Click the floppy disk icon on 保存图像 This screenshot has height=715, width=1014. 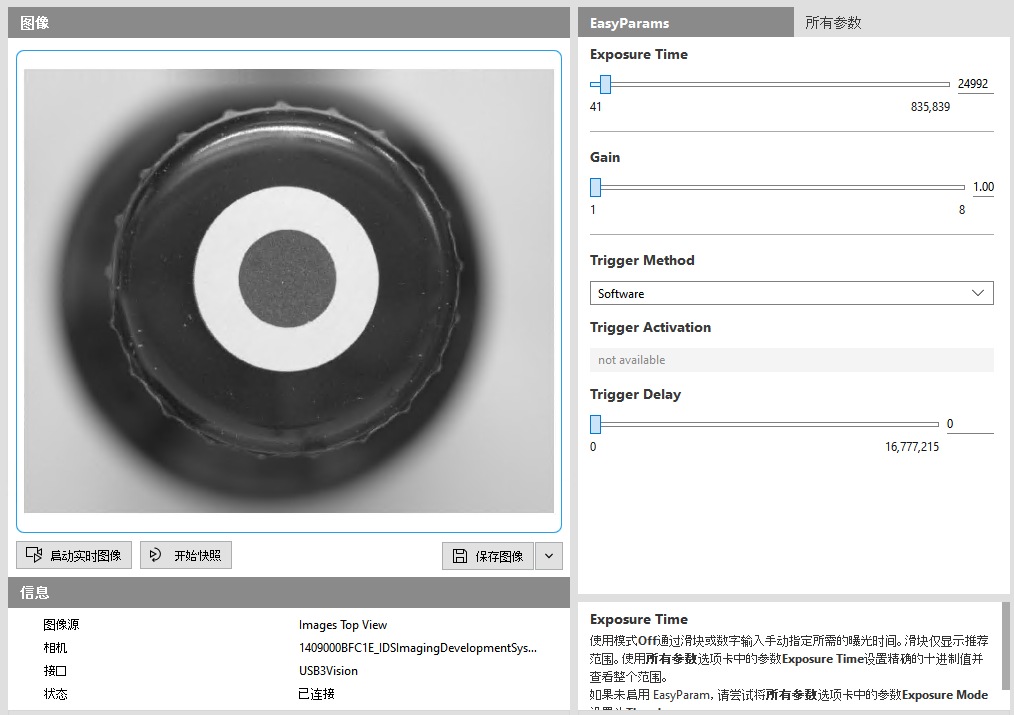point(459,556)
